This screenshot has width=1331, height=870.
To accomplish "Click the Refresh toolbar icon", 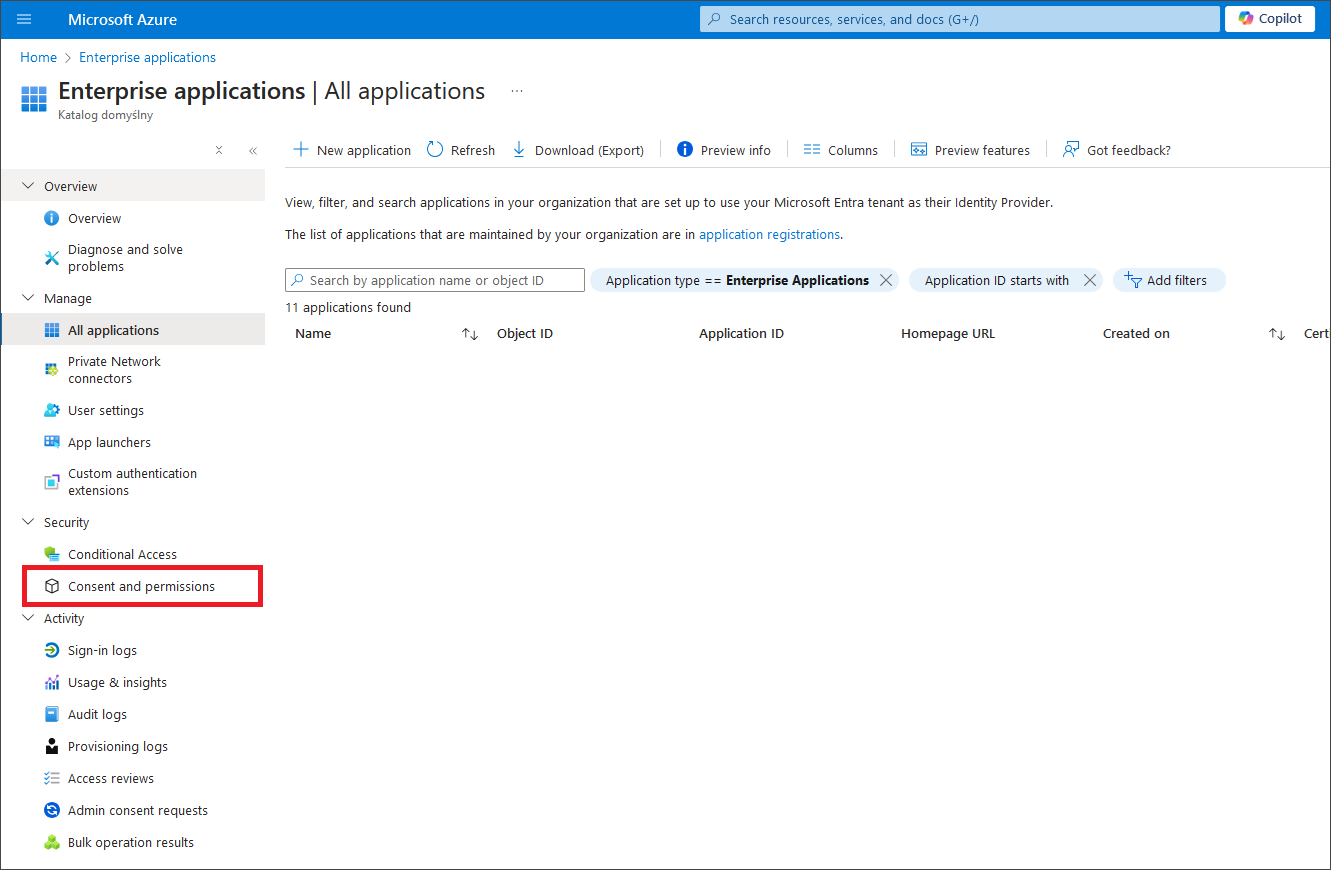I will click(435, 150).
